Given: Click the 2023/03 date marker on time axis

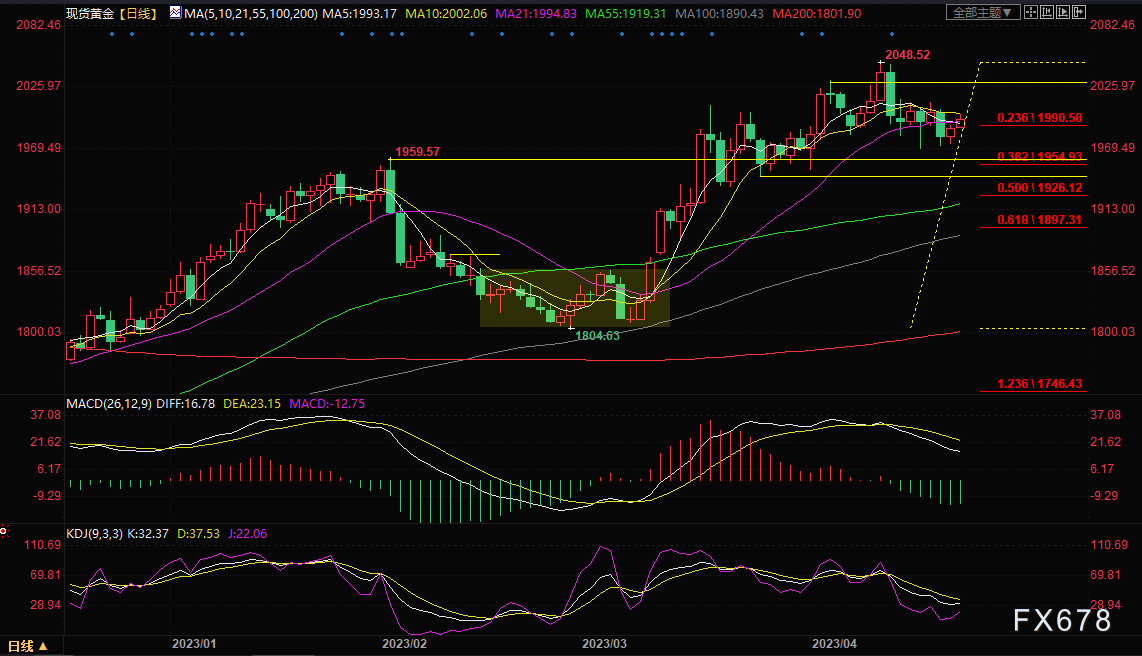Looking at the screenshot, I should (x=603, y=643).
